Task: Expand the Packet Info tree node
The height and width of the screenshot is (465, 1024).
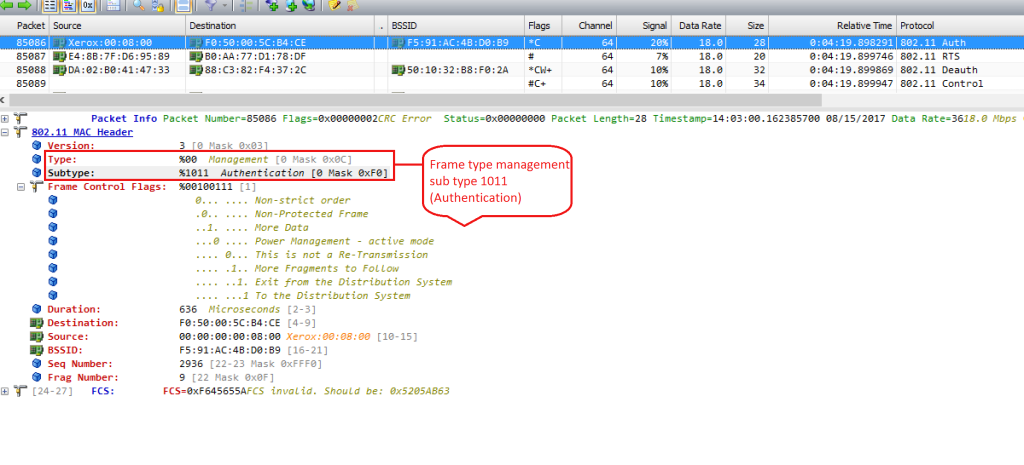Action: click(x=5, y=118)
